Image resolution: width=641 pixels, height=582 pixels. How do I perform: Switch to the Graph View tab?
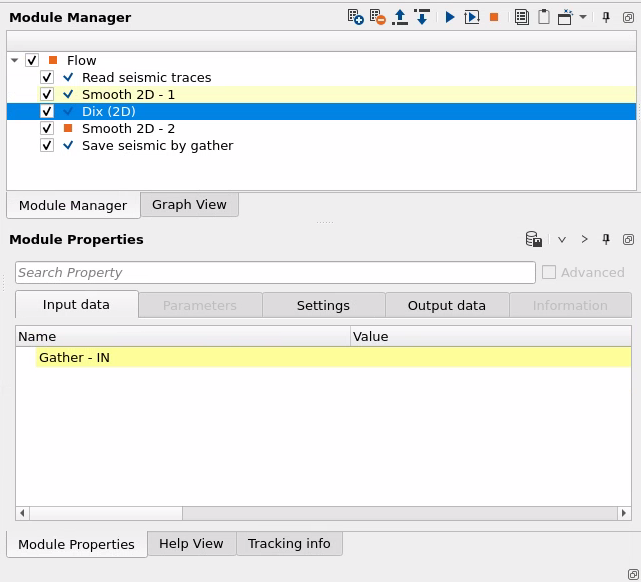[x=189, y=205]
